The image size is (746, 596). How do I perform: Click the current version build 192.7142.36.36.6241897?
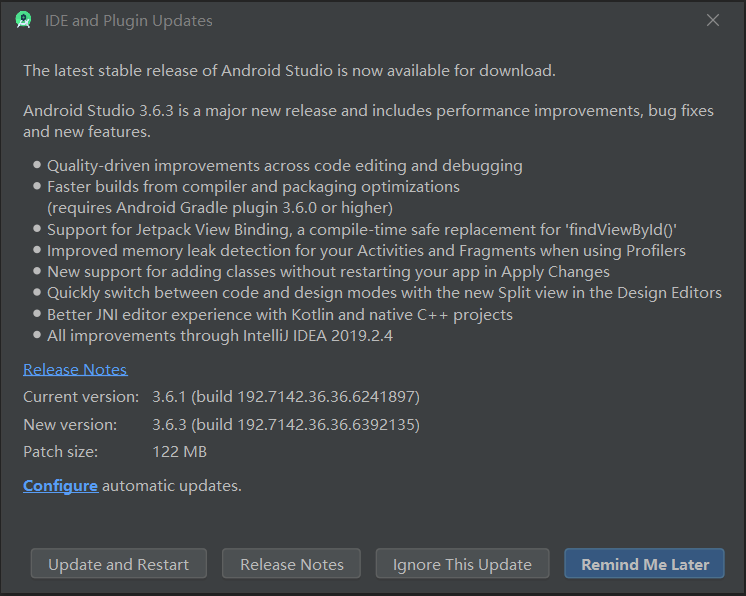coord(286,397)
